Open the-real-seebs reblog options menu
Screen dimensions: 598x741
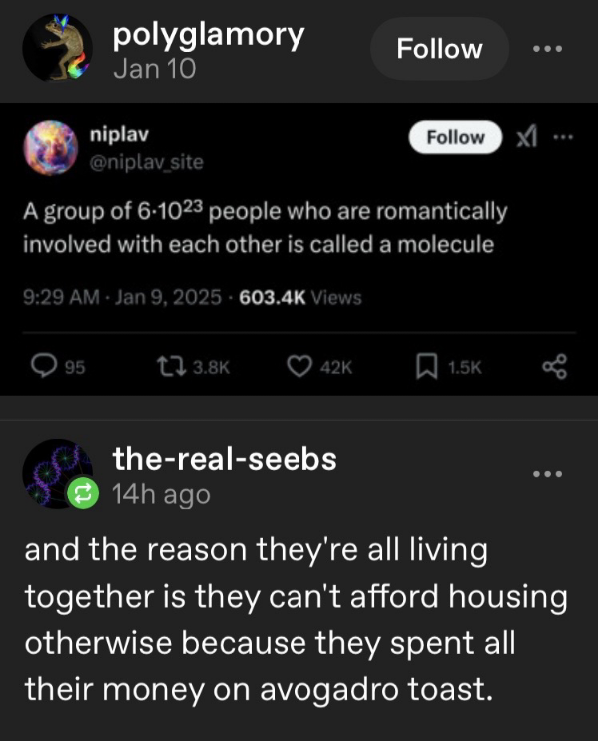coord(547,474)
